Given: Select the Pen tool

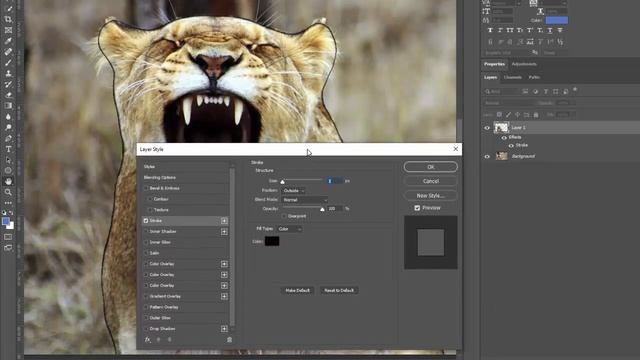Looking at the screenshot, I should click(8, 138).
